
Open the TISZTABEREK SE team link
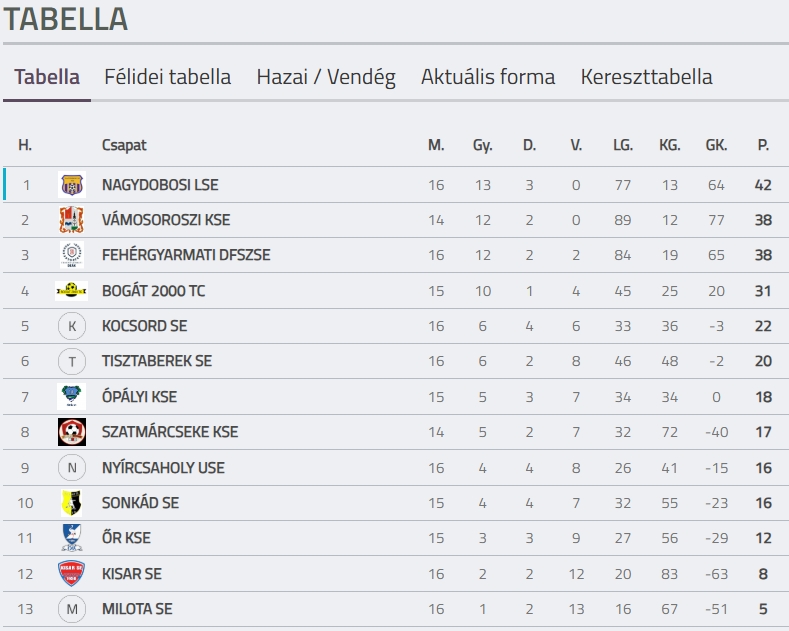(x=157, y=361)
